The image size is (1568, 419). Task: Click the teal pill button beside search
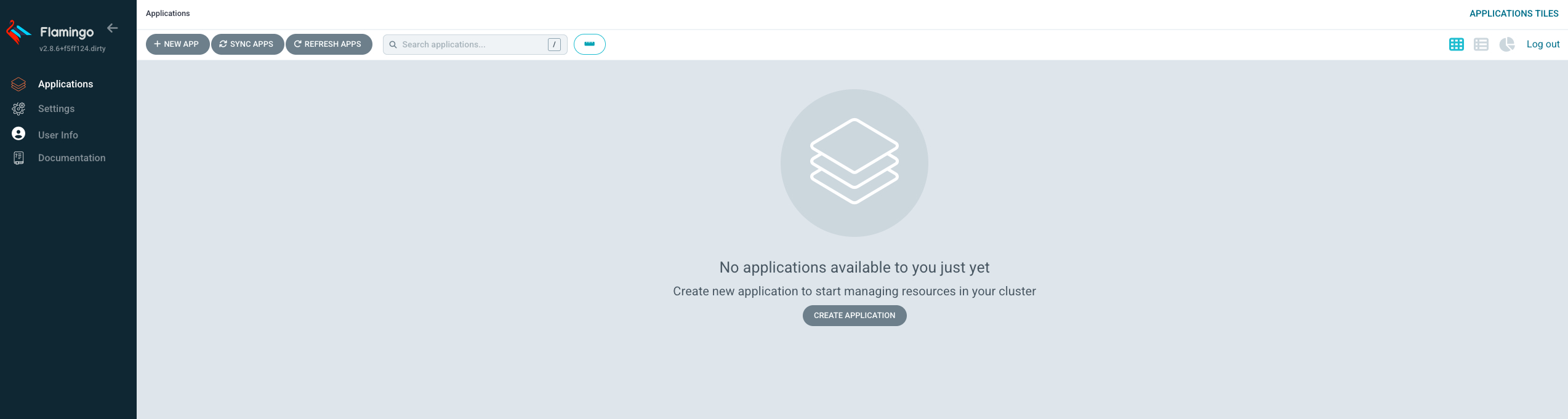tap(589, 44)
